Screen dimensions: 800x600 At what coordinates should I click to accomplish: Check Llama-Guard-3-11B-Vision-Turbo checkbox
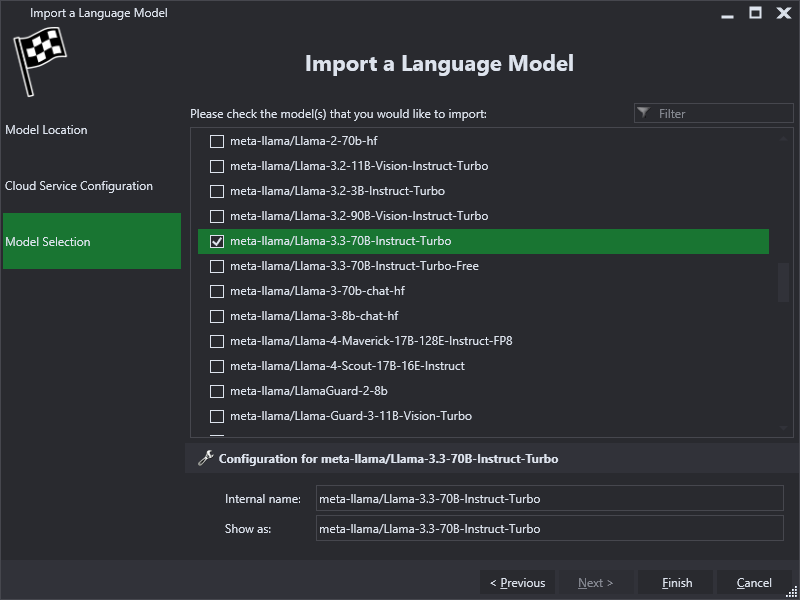(217, 416)
